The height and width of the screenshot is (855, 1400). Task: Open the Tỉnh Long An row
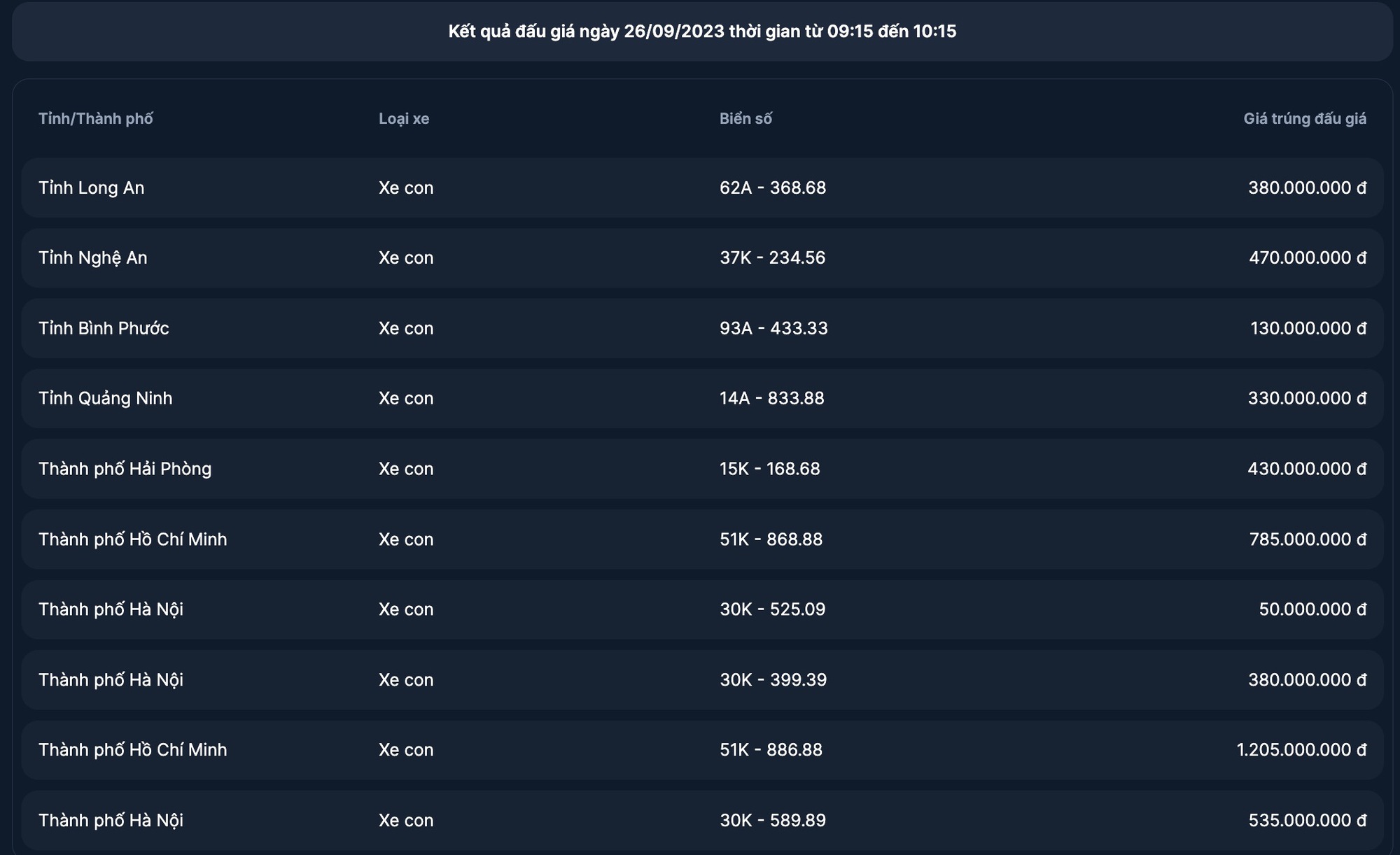click(702, 188)
